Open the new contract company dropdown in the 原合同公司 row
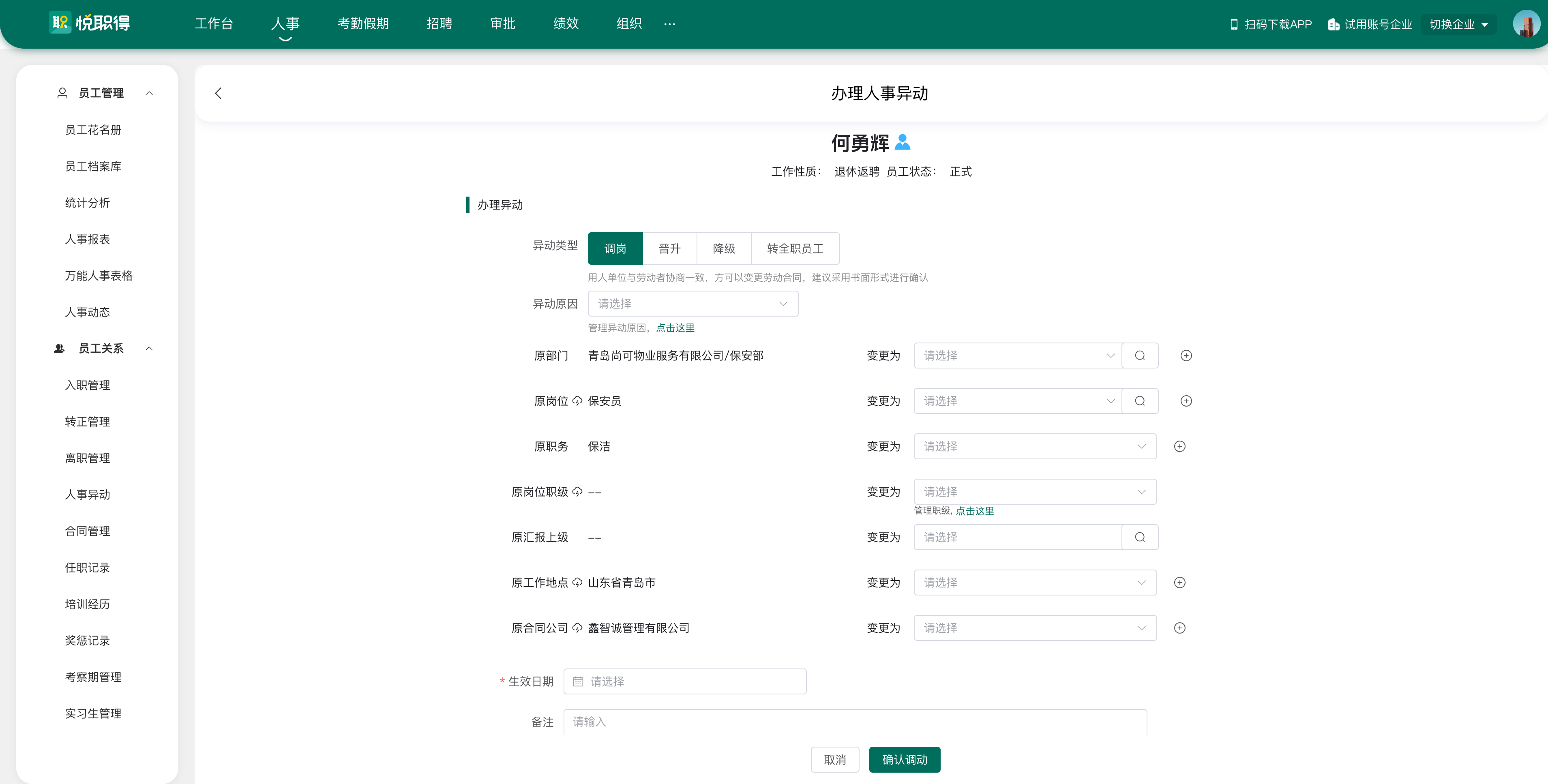 coord(1035,628)
